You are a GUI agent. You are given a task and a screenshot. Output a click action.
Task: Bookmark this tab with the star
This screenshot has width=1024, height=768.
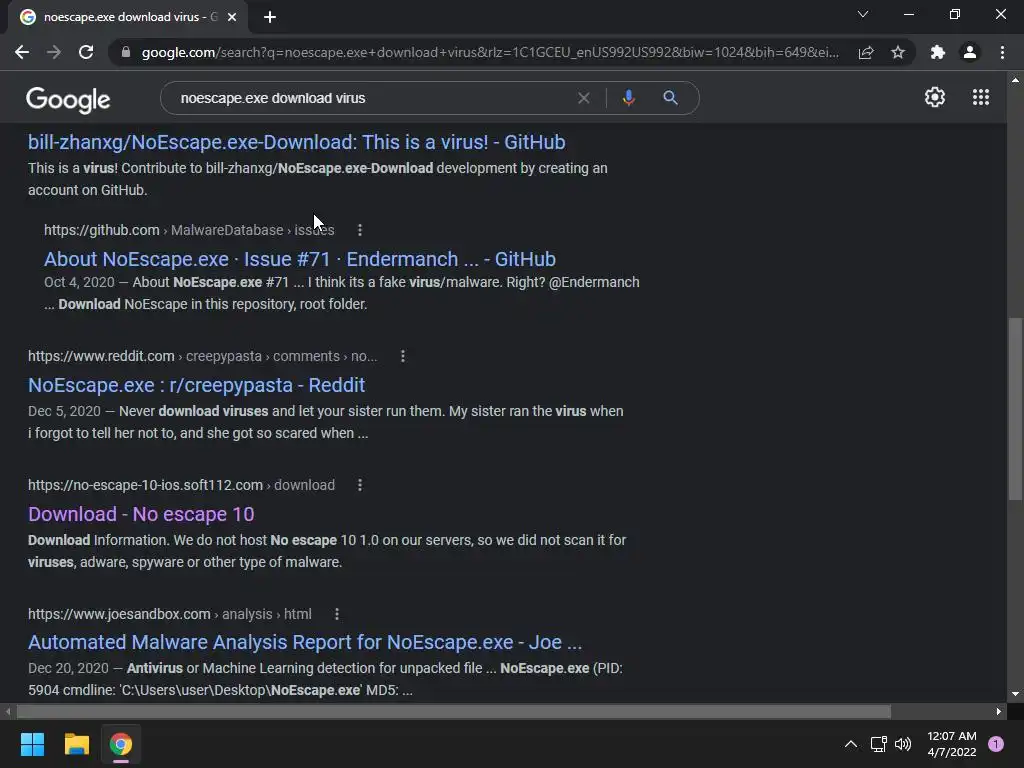(x=898, y=52)
